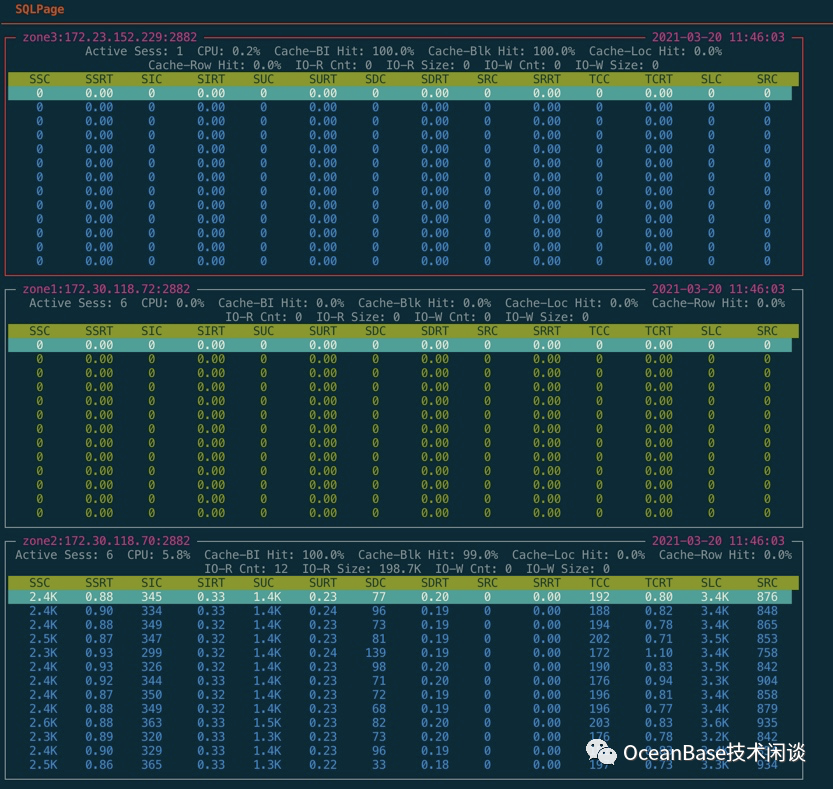The height and width of the screenshot is (789, 833).
Task: Select the zone1:172.30.118.72:2882 header
Action: [106, 289]
